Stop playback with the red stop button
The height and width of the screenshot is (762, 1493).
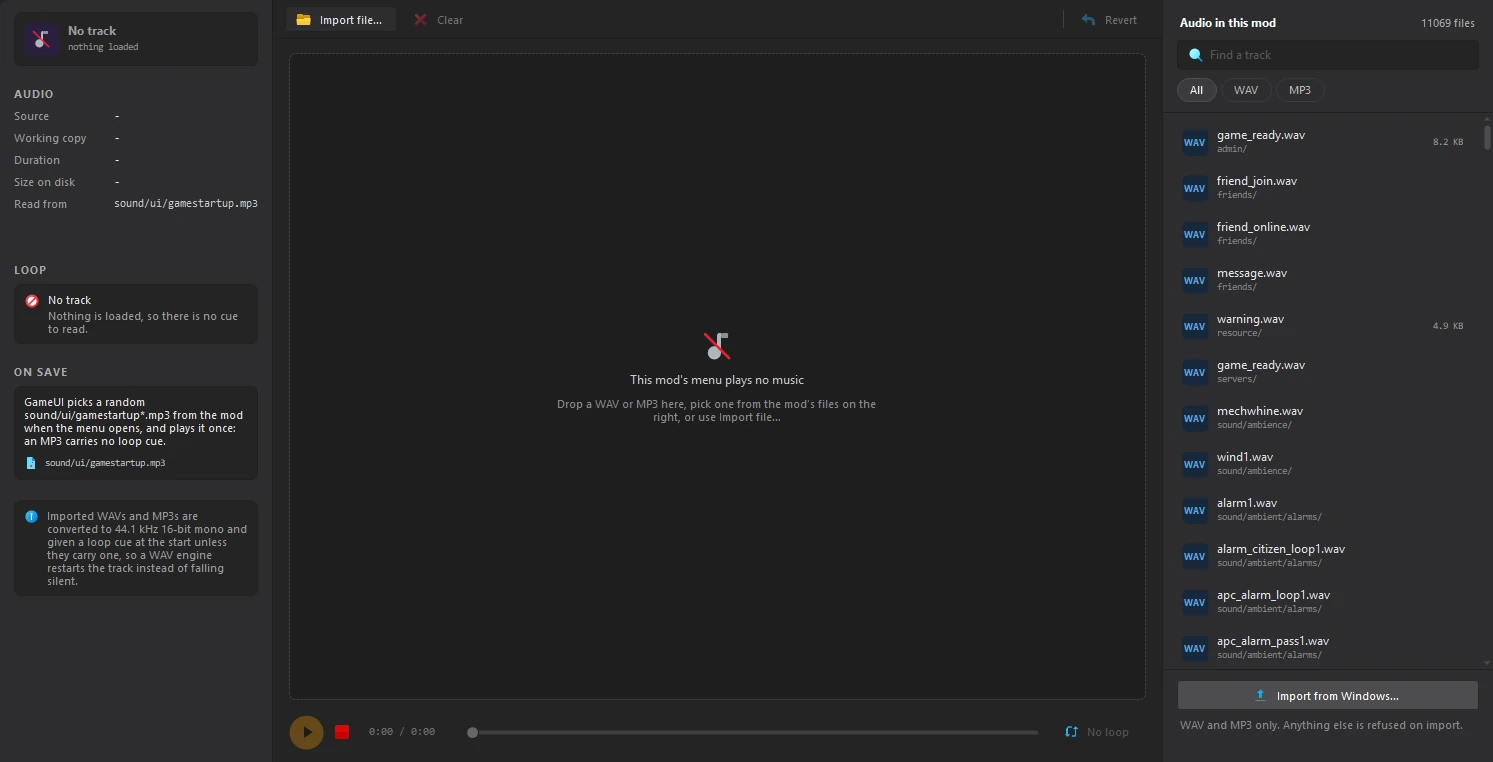(342, 732)
